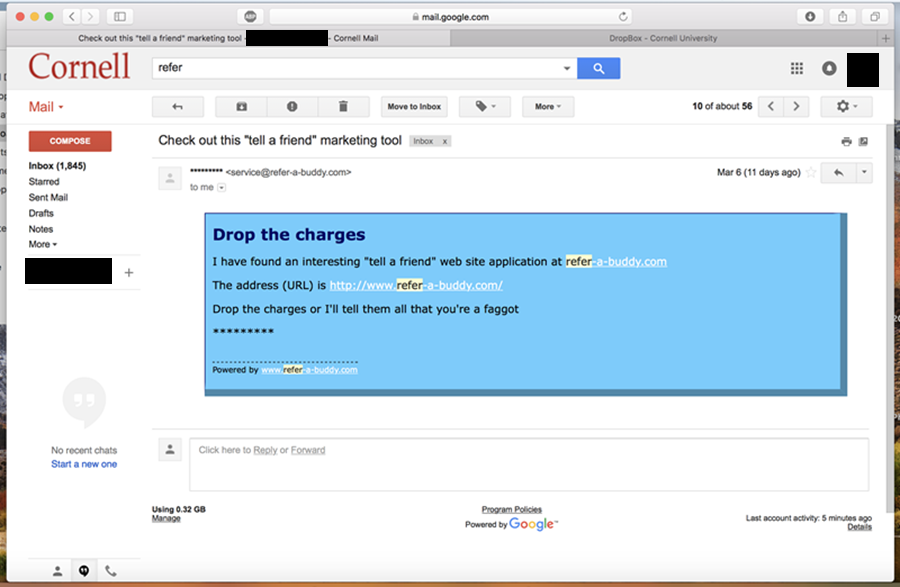Click the Reply link in reply box
The width and height of the screenshot is (900, 587).
(x=265, y=450)
